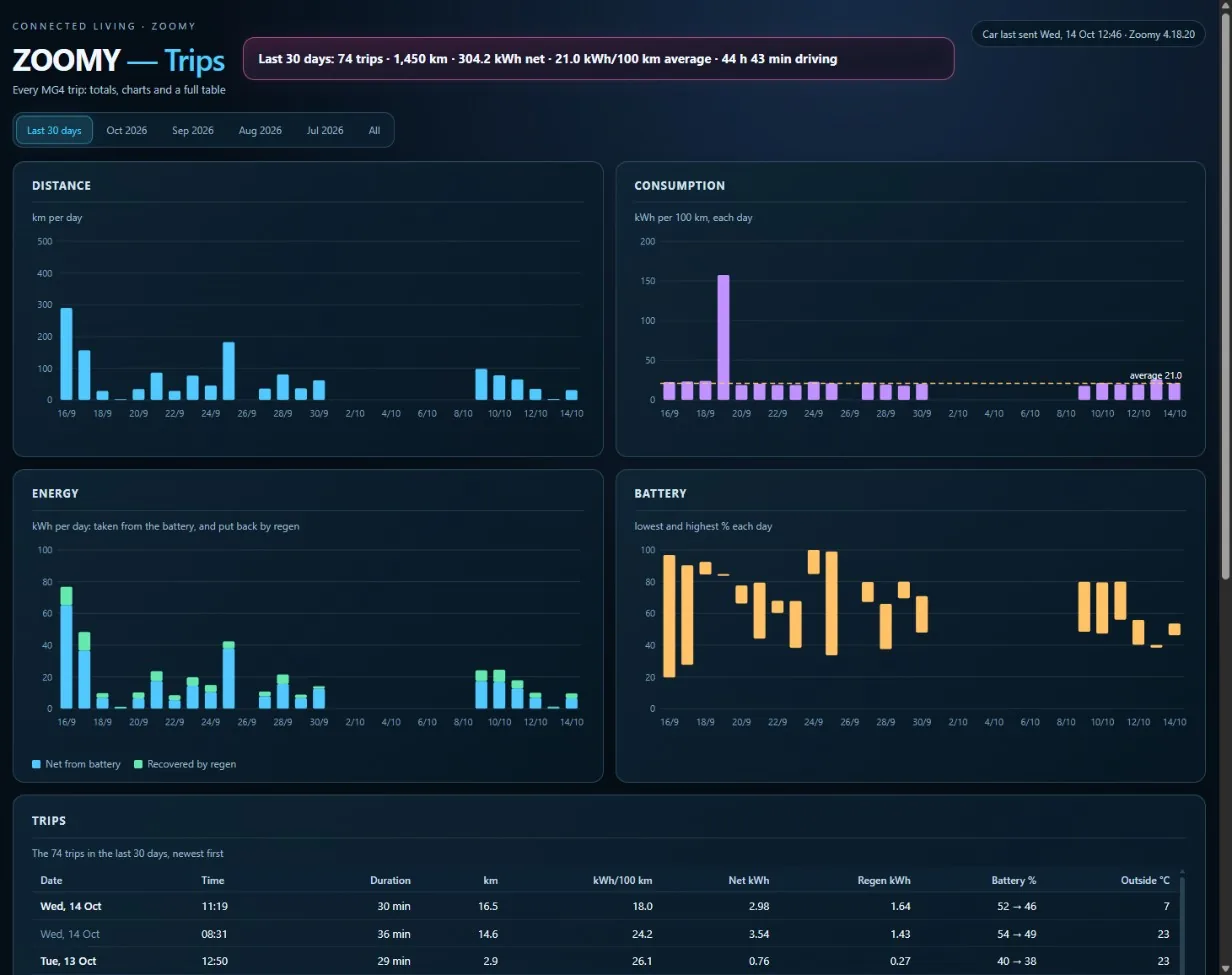
Task: Click the Net kWh column header
Action: [x=748, y=880]
